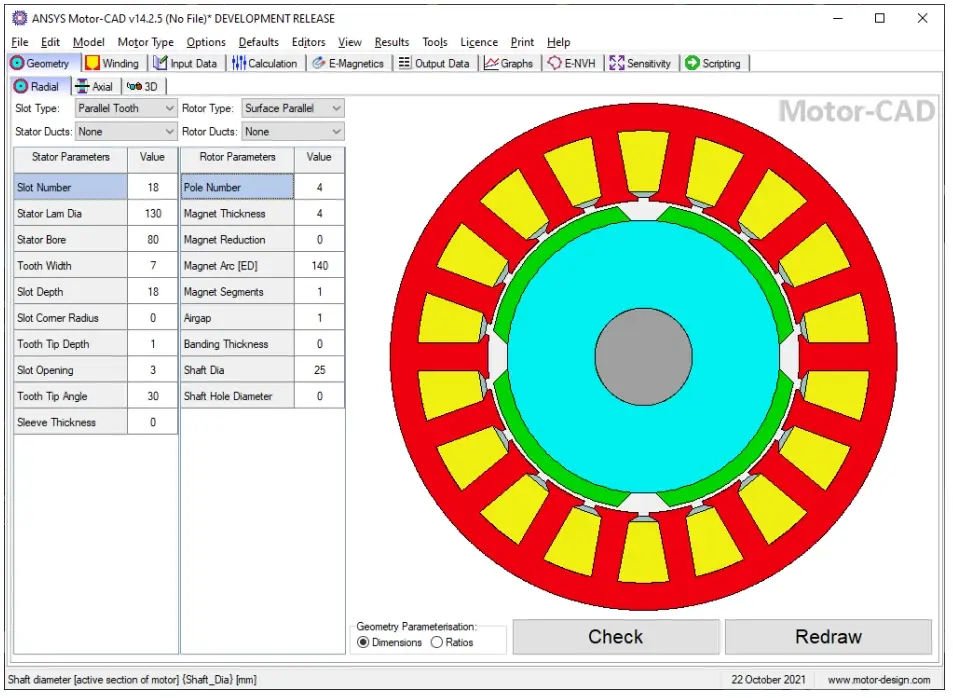Click the Graphs chart icon
Image resolution: width=953 pixels, height=698 pixels.
[x=491, y=63]
